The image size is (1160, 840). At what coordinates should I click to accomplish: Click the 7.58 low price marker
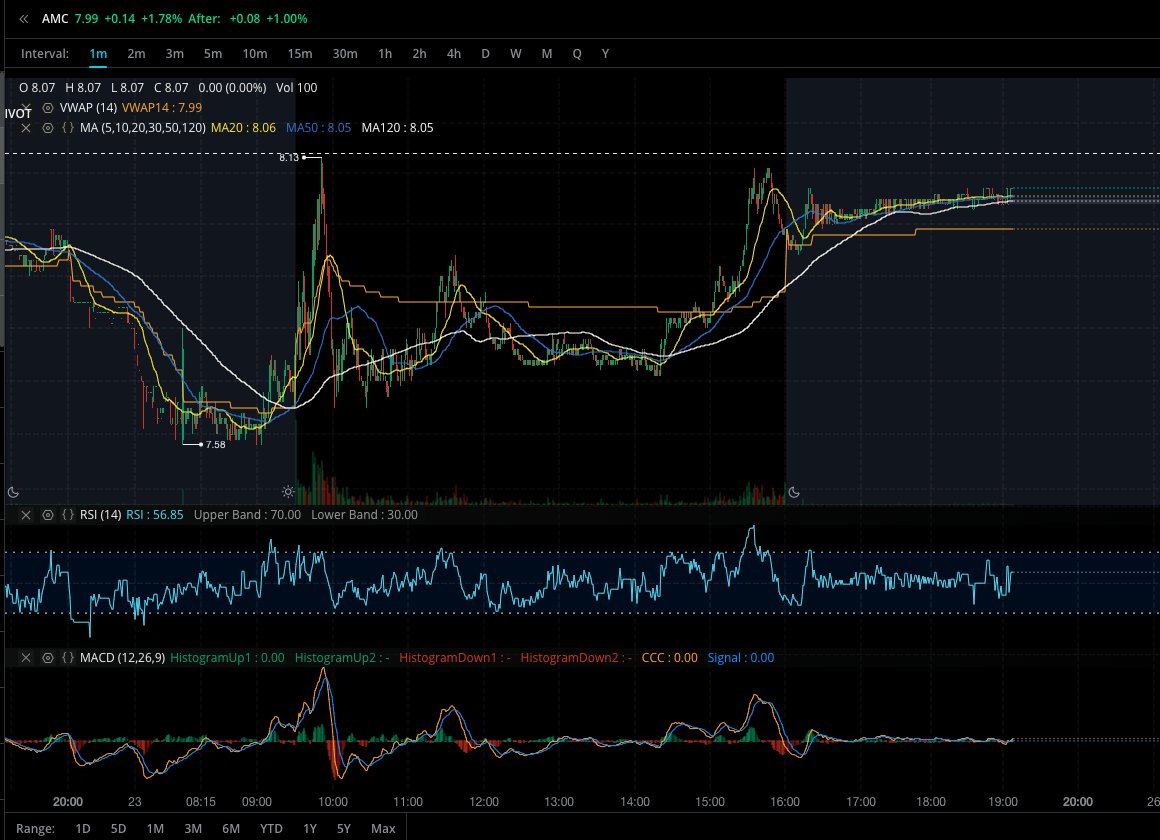tap(215, 445)
